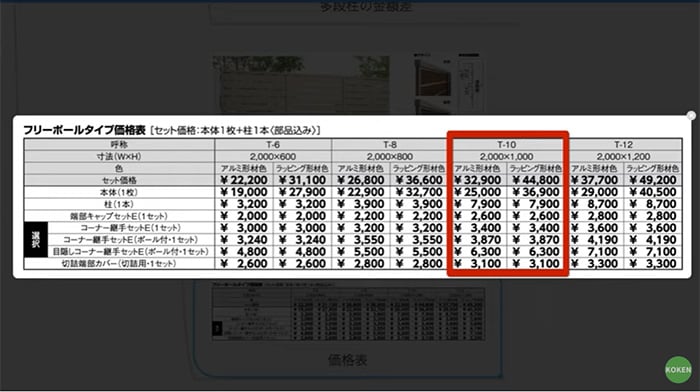700x392 pixels.
Task: Click the T-12 ラッピング形材色 color header
Action: [x=653, y=169]
